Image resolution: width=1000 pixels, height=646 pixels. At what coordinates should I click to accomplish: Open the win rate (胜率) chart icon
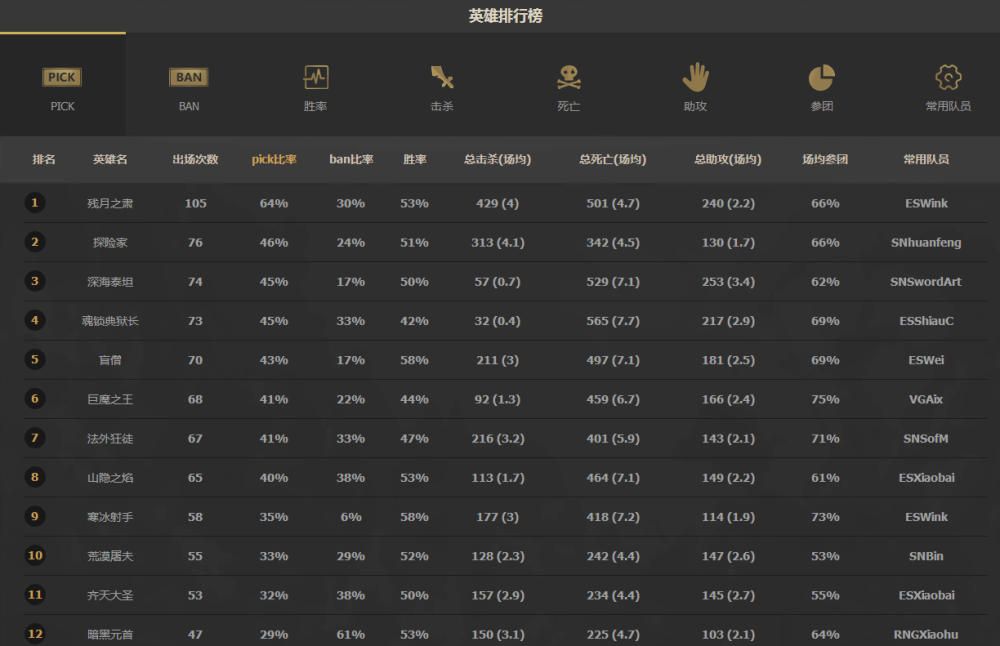(x=316, y=77)
